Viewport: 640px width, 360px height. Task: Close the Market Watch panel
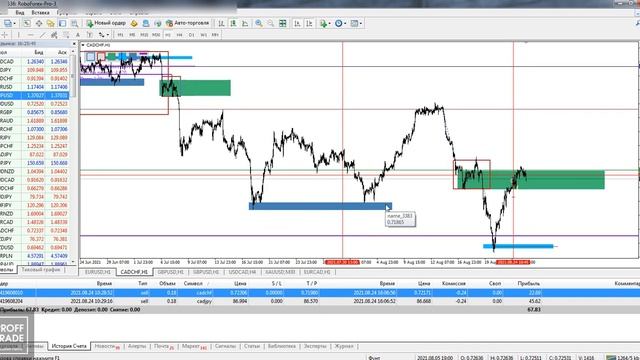coord(74,44)
